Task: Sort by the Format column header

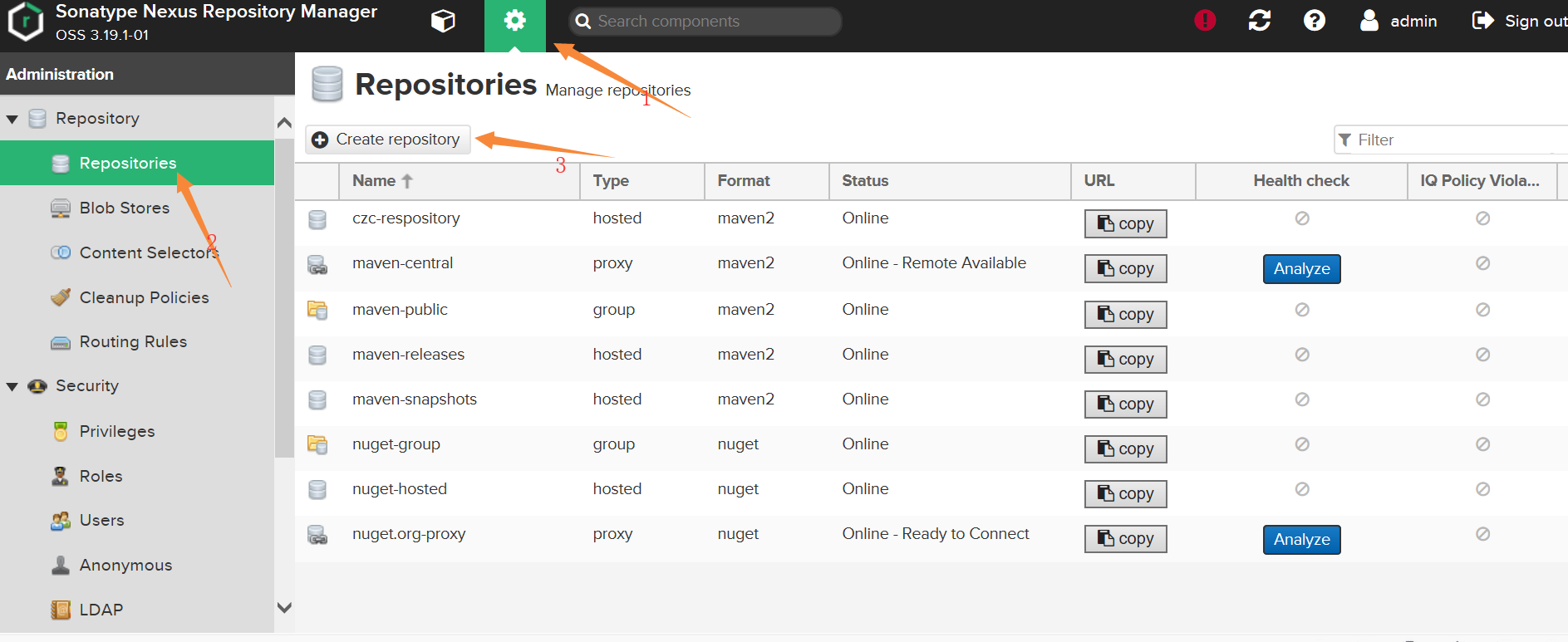Action: [x=767, y=181]
